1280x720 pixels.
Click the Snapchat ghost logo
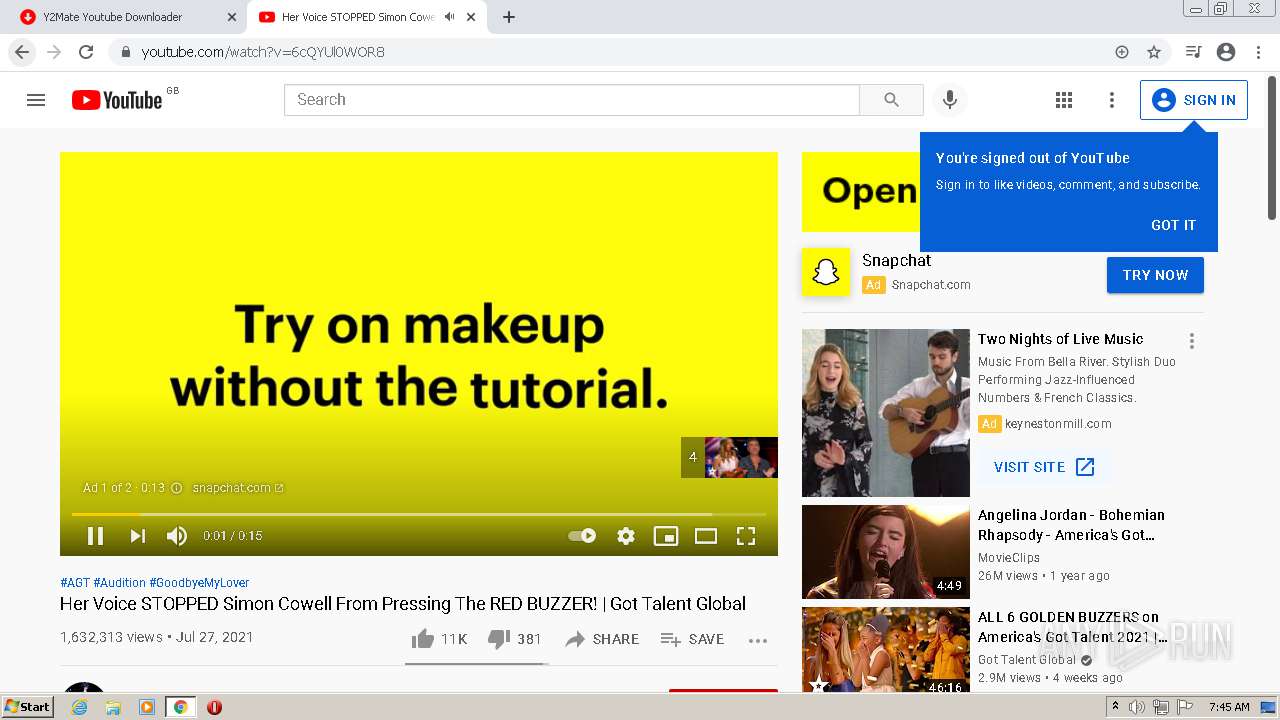click(x=826, y=272)
